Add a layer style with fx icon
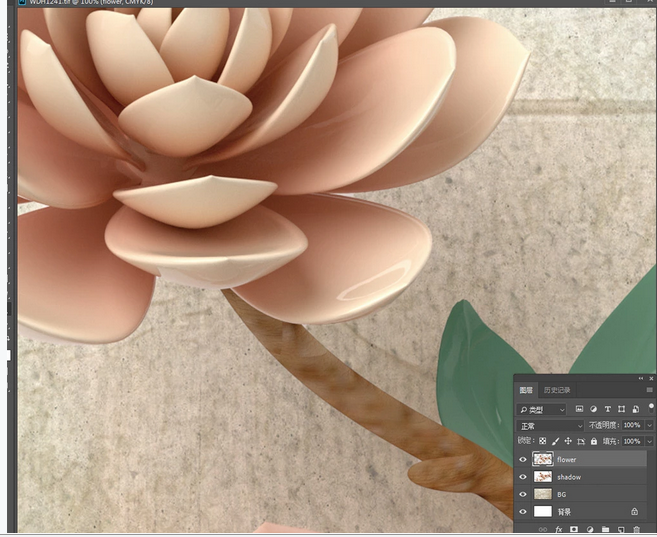Viewport: 657px width, 537px height. point(559,529)
